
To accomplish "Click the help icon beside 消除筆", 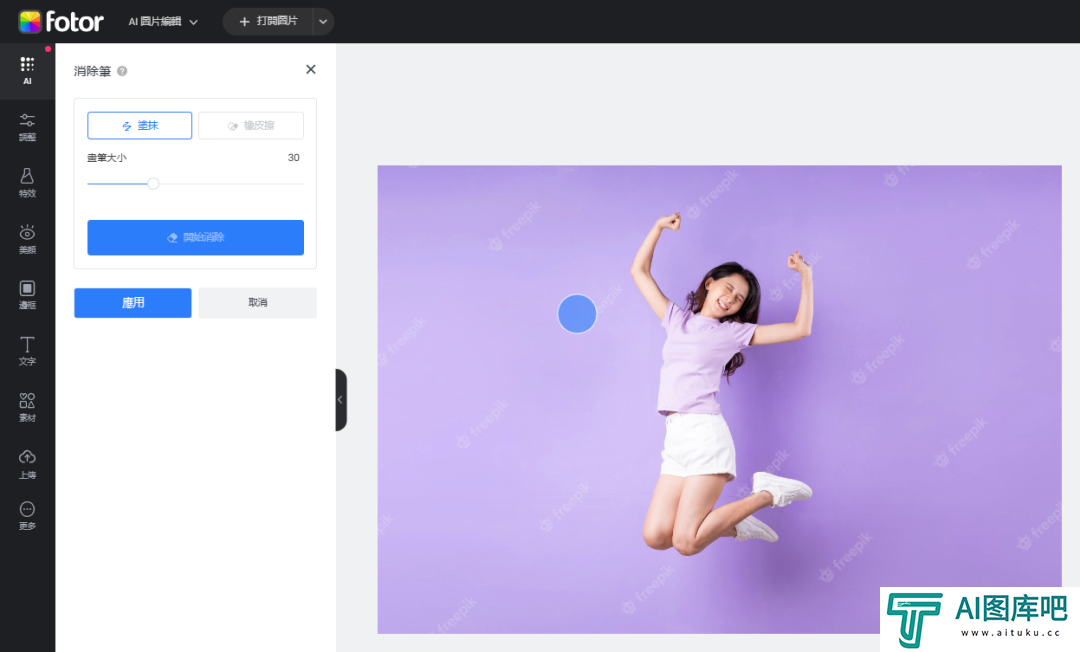I will (122, 71).
